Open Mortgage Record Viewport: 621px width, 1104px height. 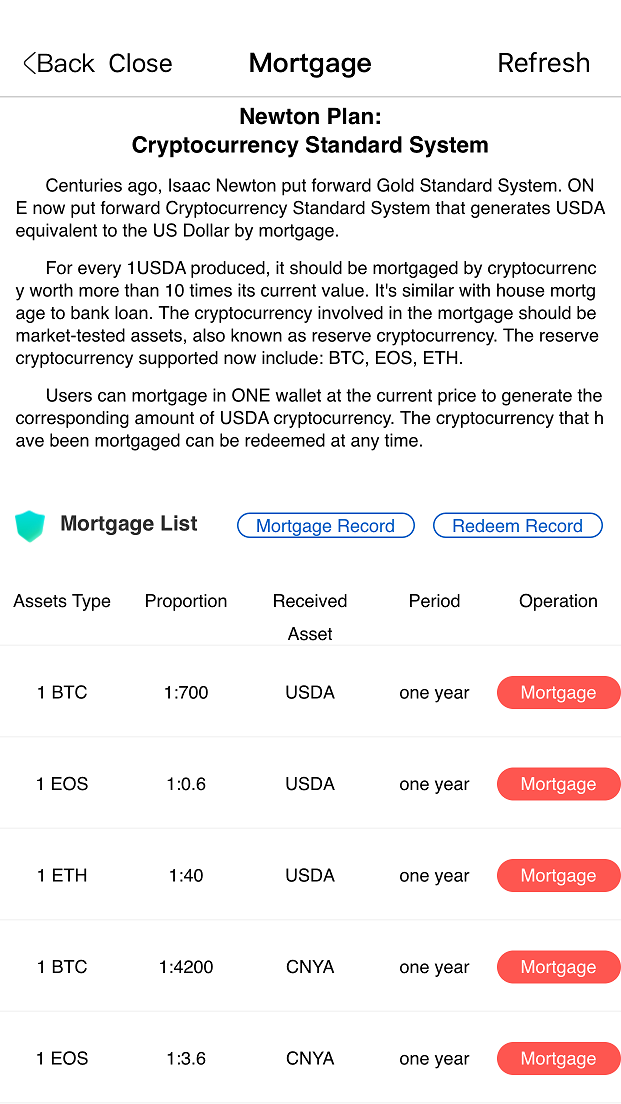tap(325, 526)
